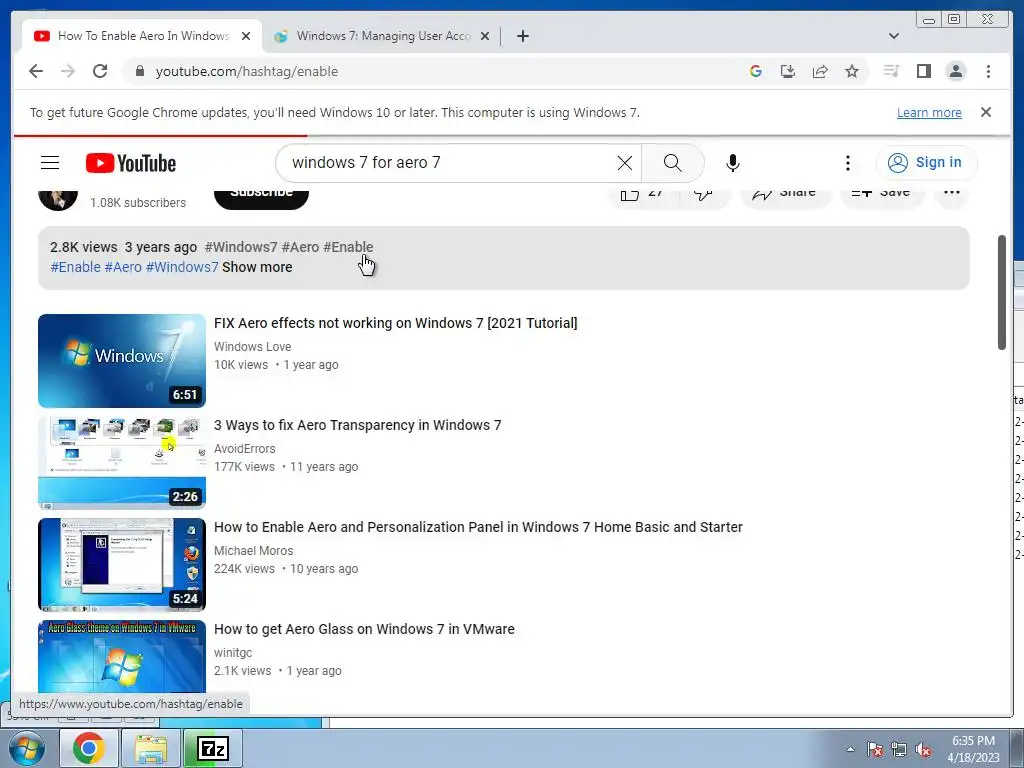This screenshot has width=1024, height=768.
Task: Subscribe to the channel
Action: (261, 196)
